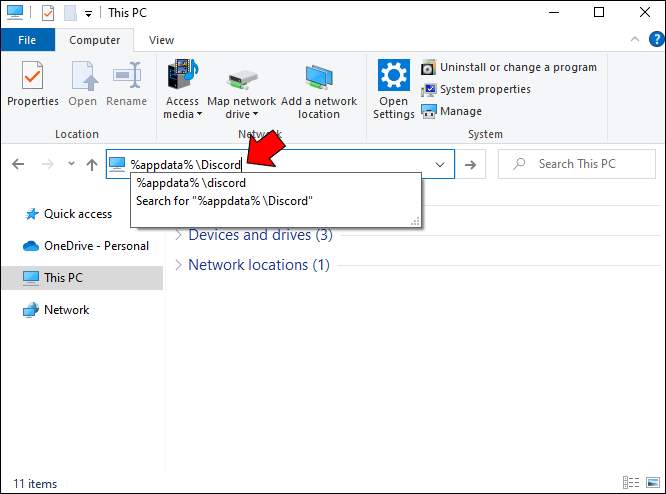Image resolution: width=666 pixels, height=494 pixels.
Task: Switch to the Computer ribbon tab
Action: [94, 40]
